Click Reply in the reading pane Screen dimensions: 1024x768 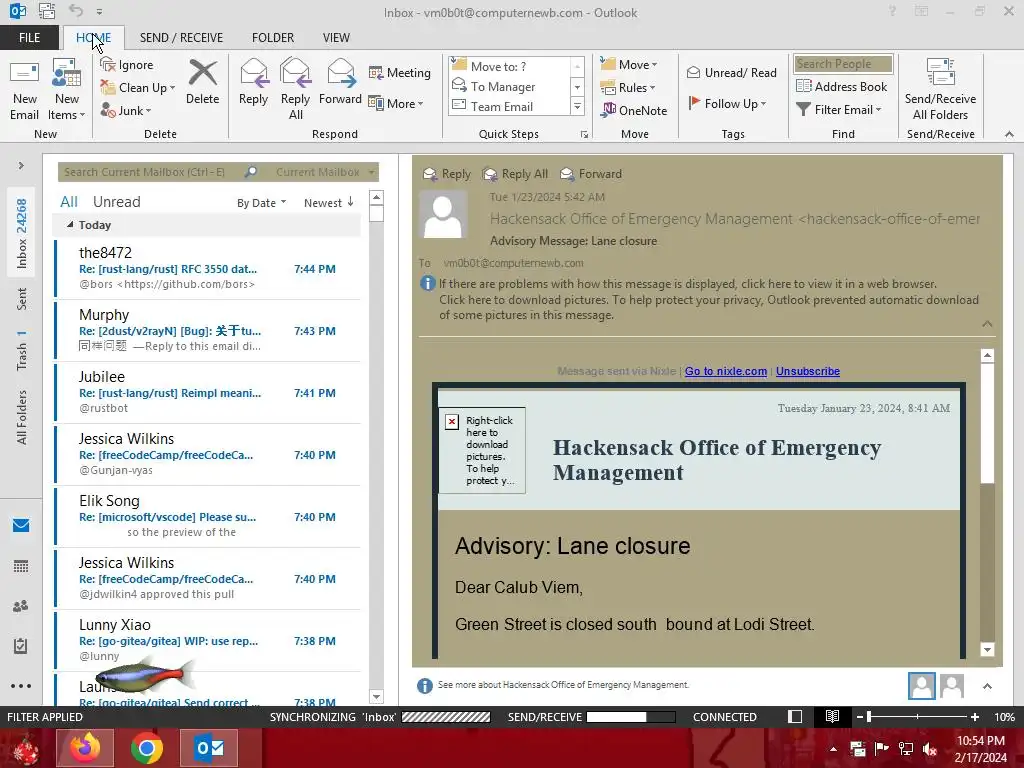[447, 174]
